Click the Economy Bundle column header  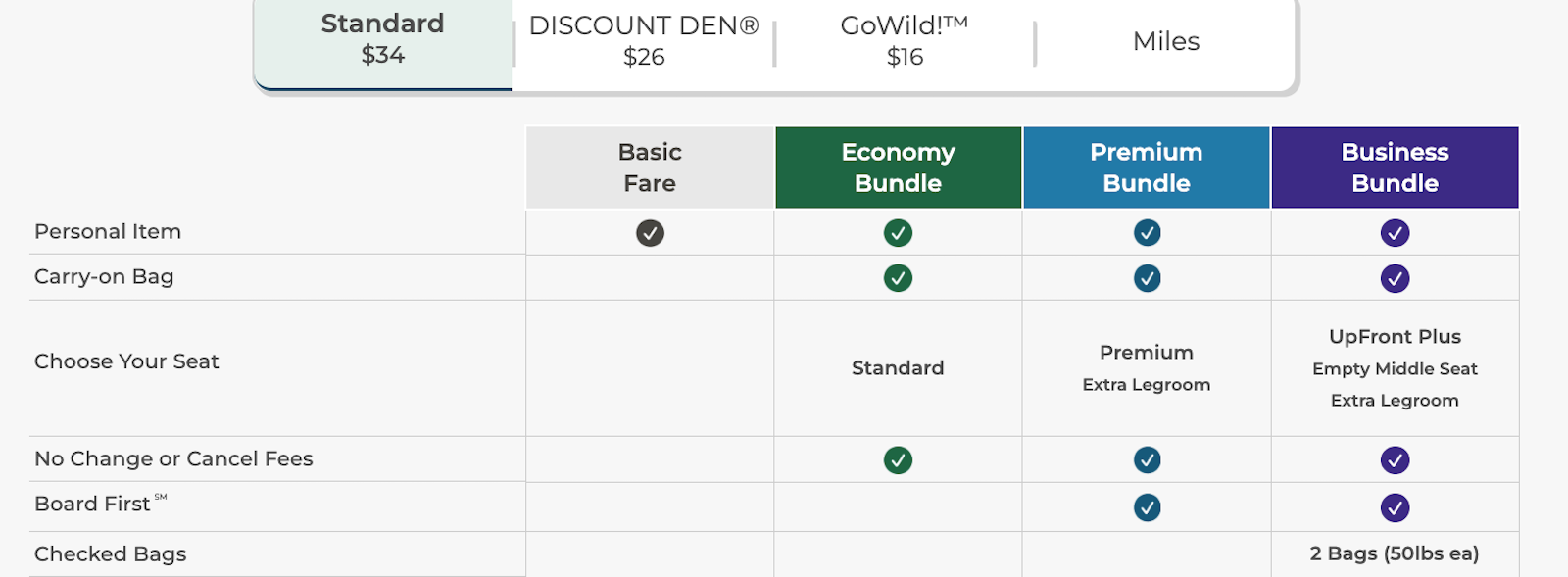[x=897, y=167]
